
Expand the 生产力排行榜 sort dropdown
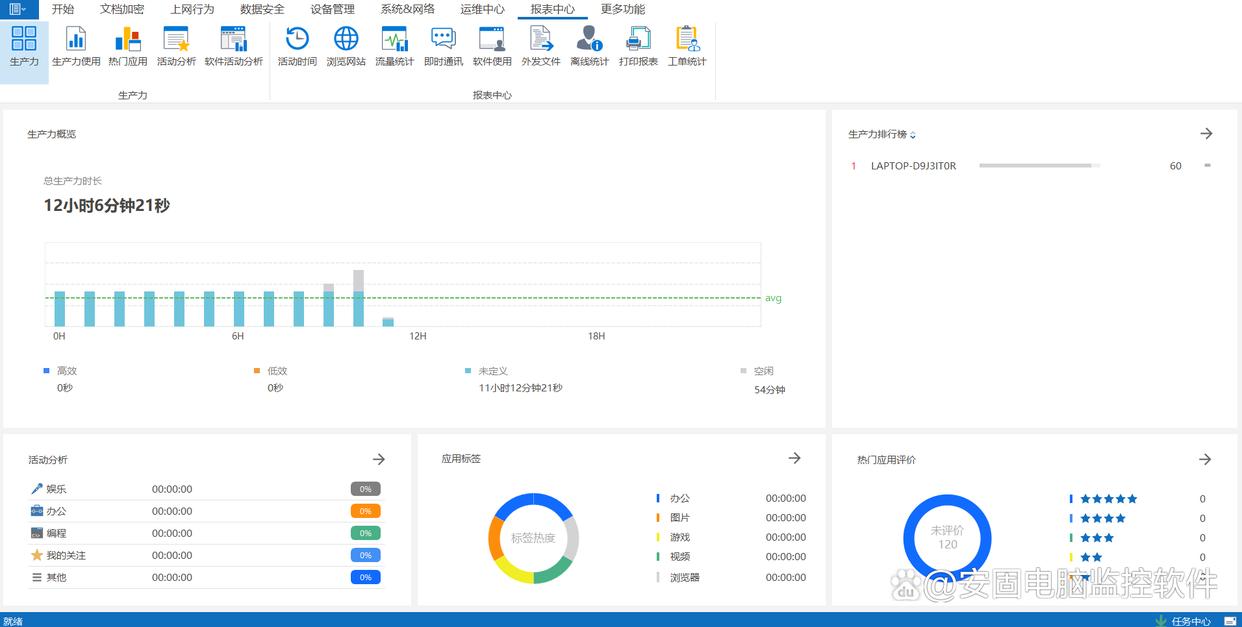pos(913,135)
